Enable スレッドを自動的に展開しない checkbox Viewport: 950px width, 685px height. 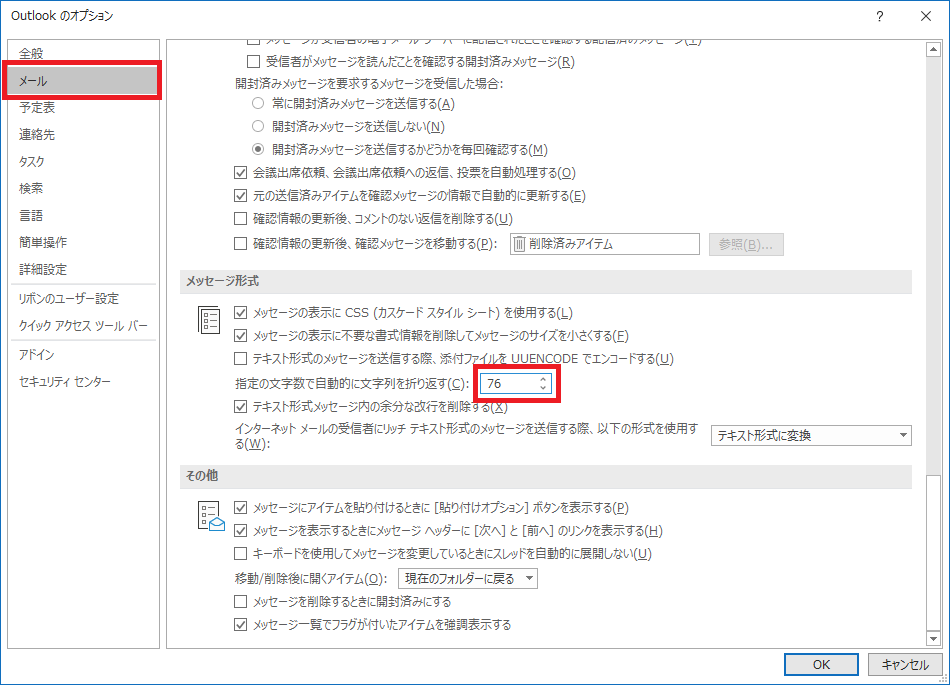pyautogui.click(x=241, y=554)
